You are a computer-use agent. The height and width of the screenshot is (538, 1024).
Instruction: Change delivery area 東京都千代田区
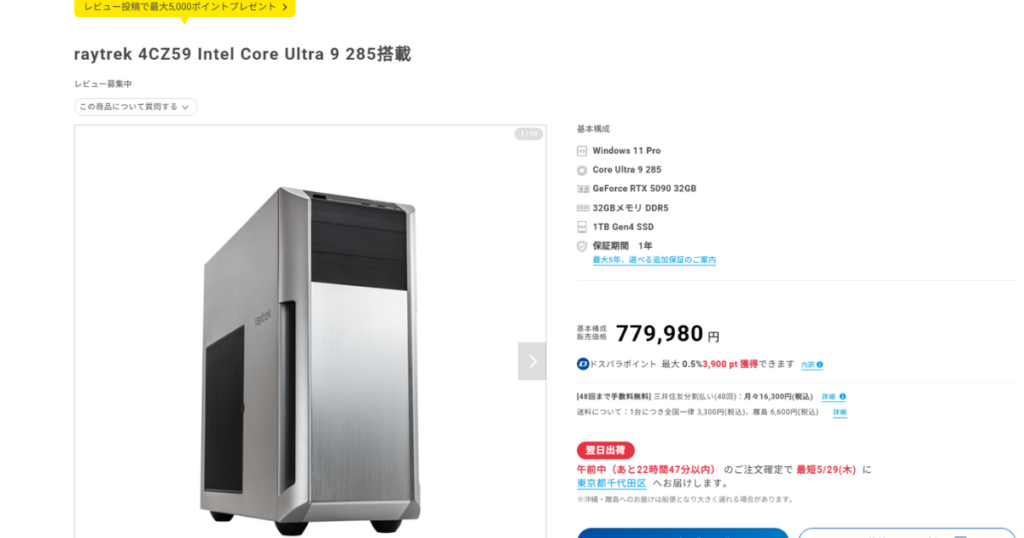click(611, 483)
